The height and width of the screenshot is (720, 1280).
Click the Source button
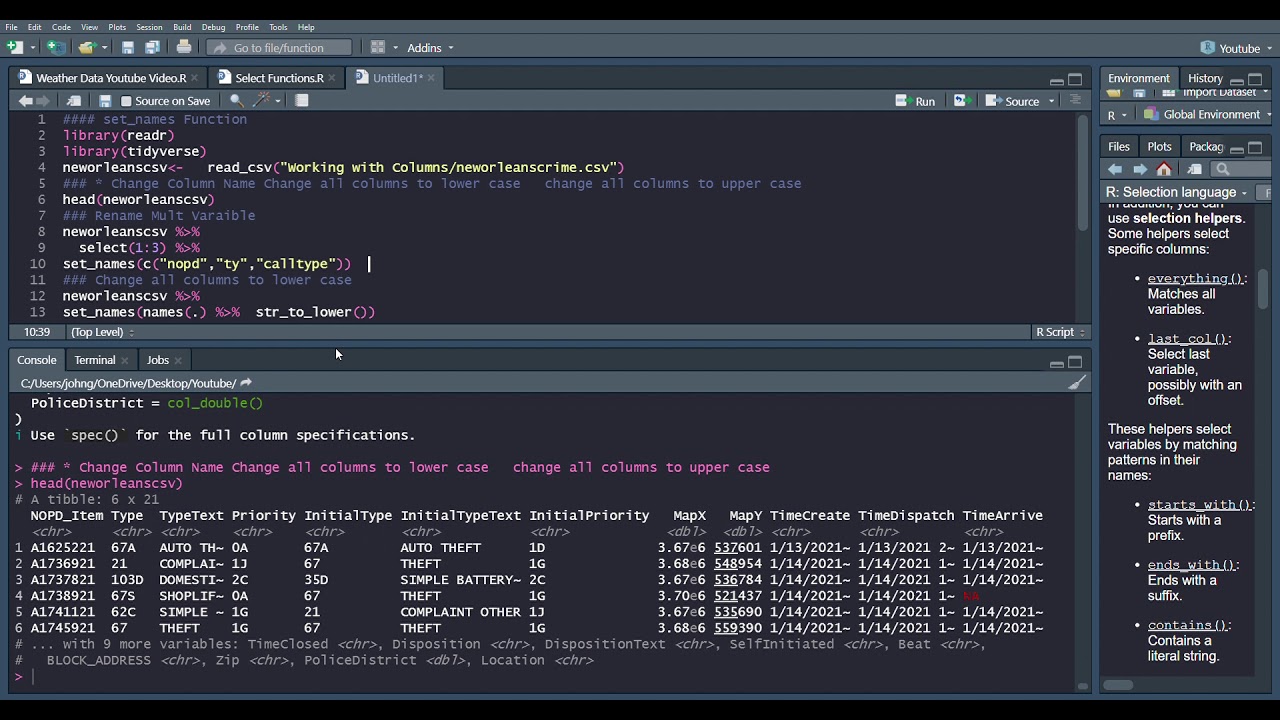(1013, 101)
